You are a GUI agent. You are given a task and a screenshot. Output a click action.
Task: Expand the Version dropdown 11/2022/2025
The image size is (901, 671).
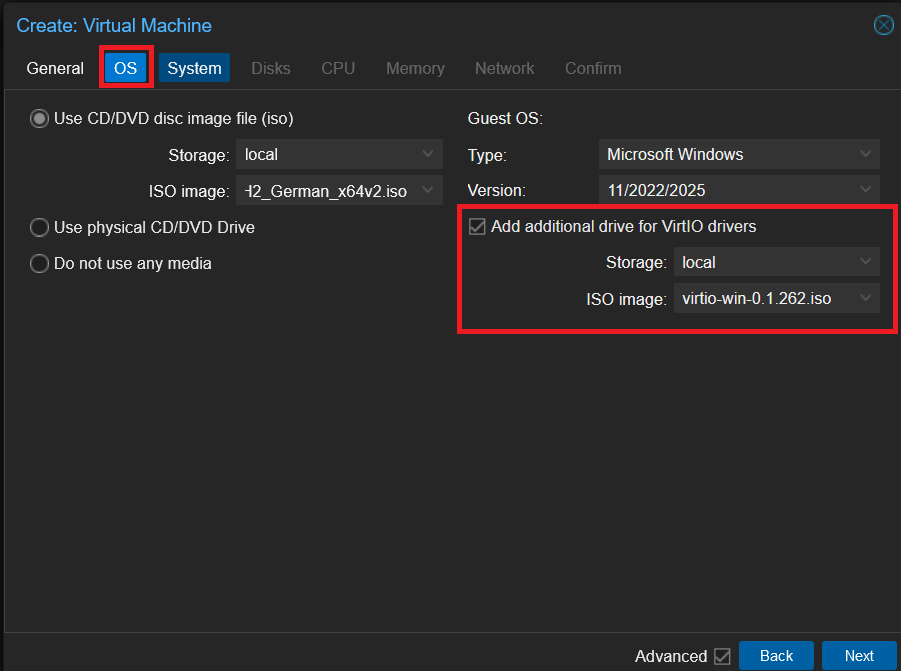click(739, 190)
